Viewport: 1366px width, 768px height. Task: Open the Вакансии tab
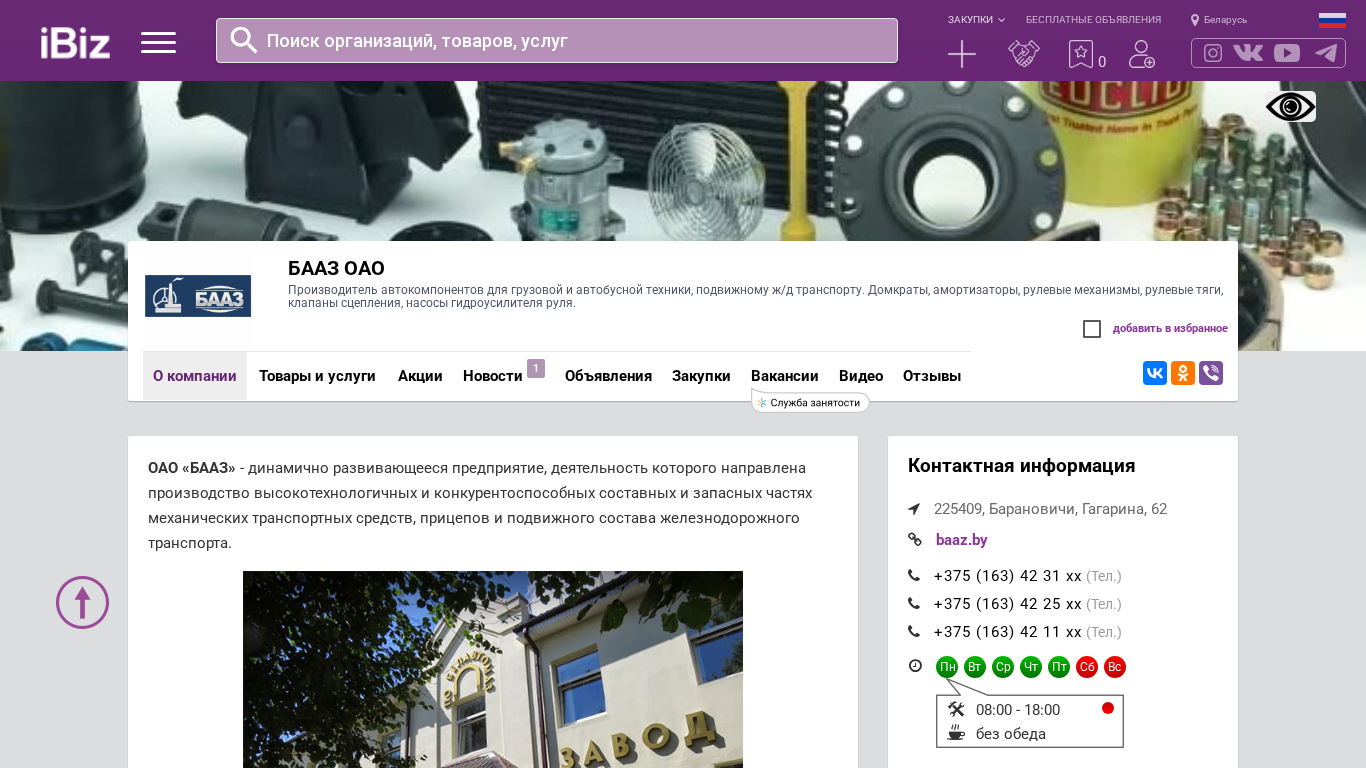(x=785, y=376)
